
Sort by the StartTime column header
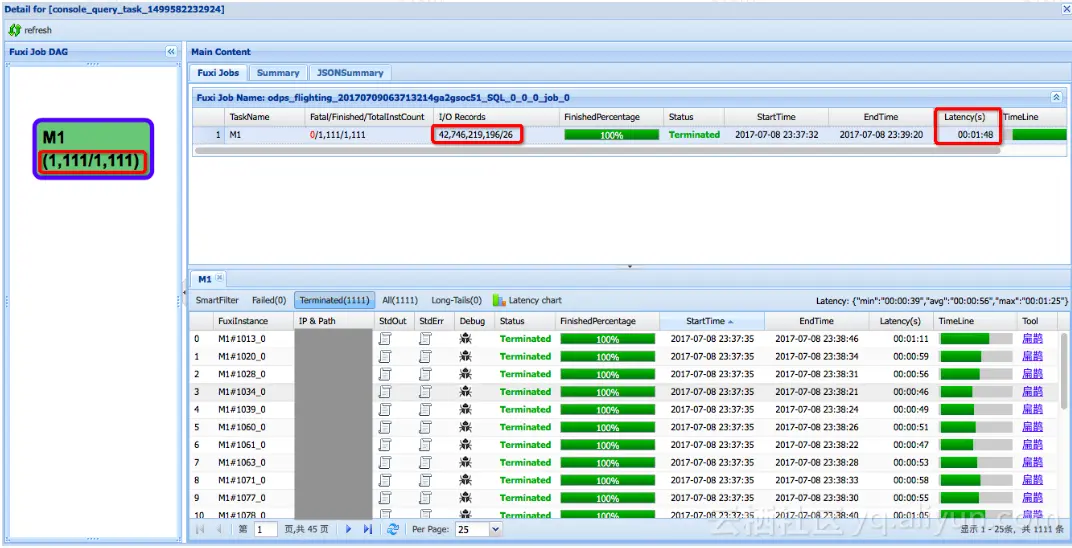(x=712, y=321)
